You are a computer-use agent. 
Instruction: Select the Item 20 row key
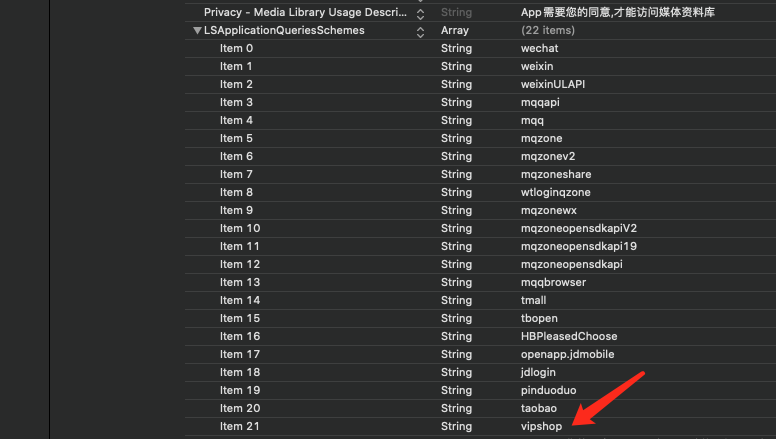point(240,408)
